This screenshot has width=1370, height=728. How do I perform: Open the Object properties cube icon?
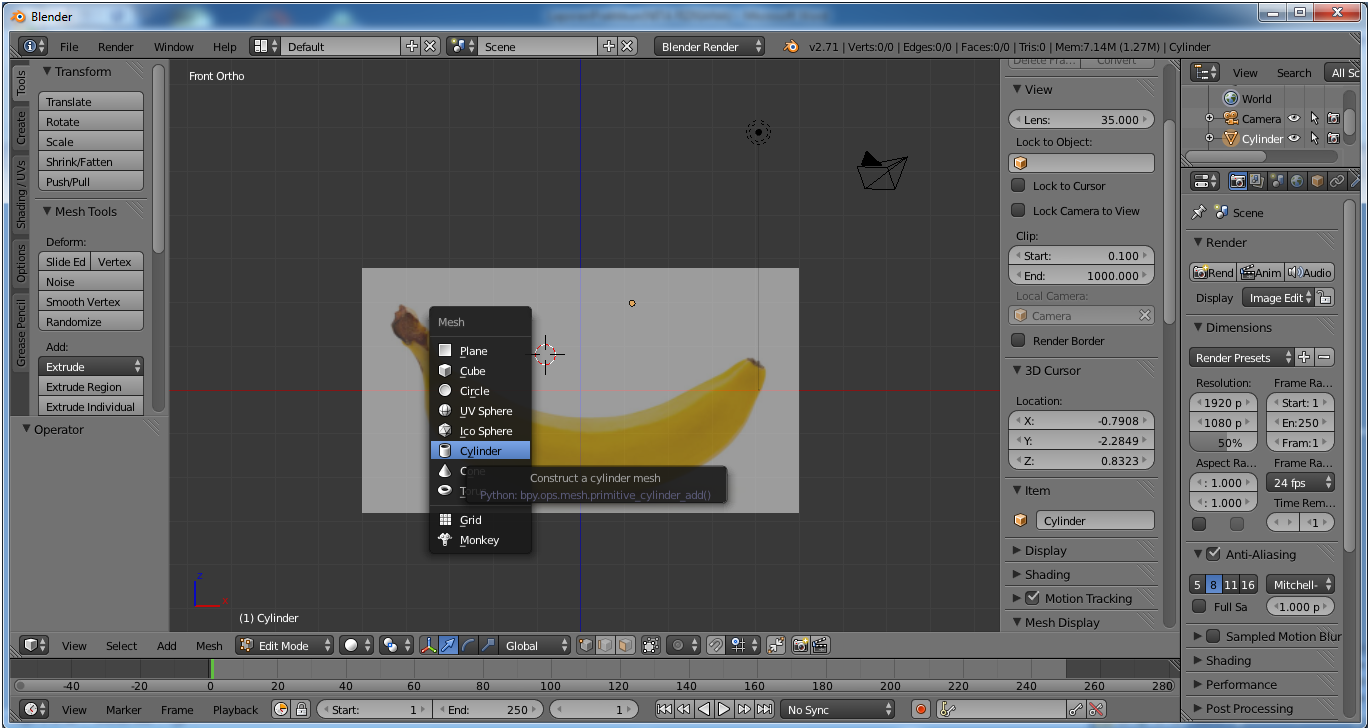click(x=1317, y=181)
